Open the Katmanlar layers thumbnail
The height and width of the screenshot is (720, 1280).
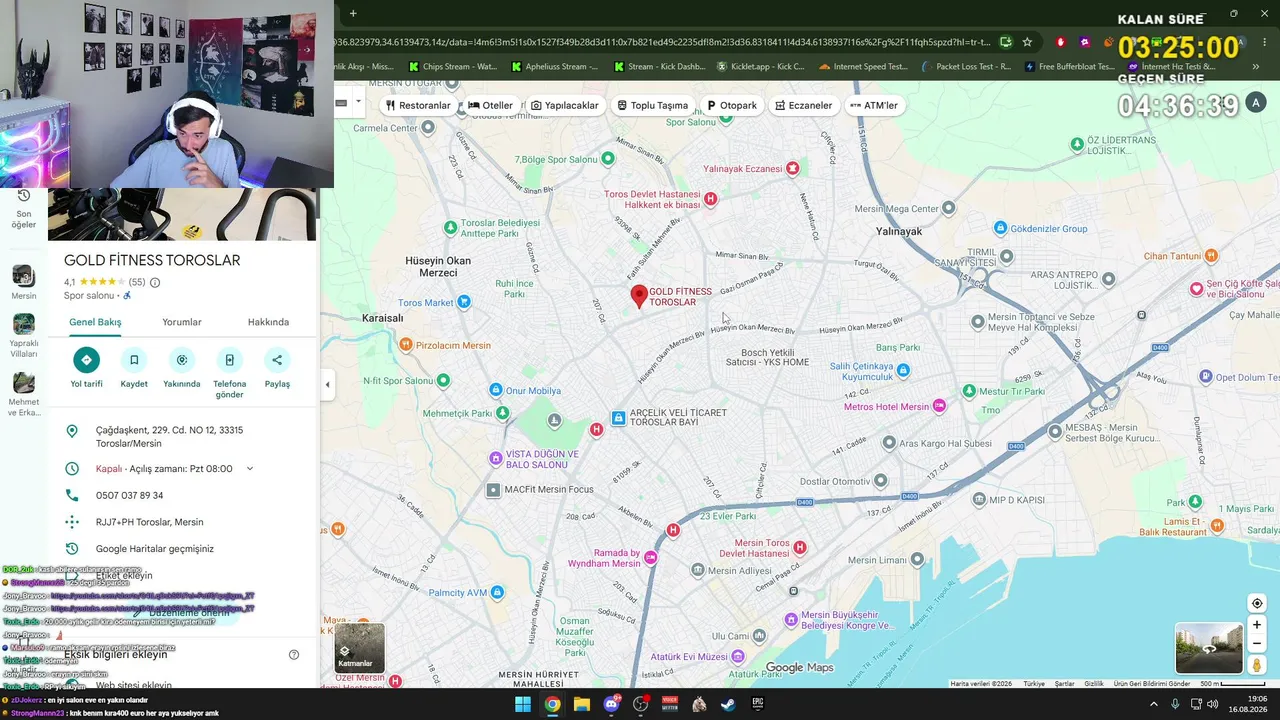pos(359,647)
